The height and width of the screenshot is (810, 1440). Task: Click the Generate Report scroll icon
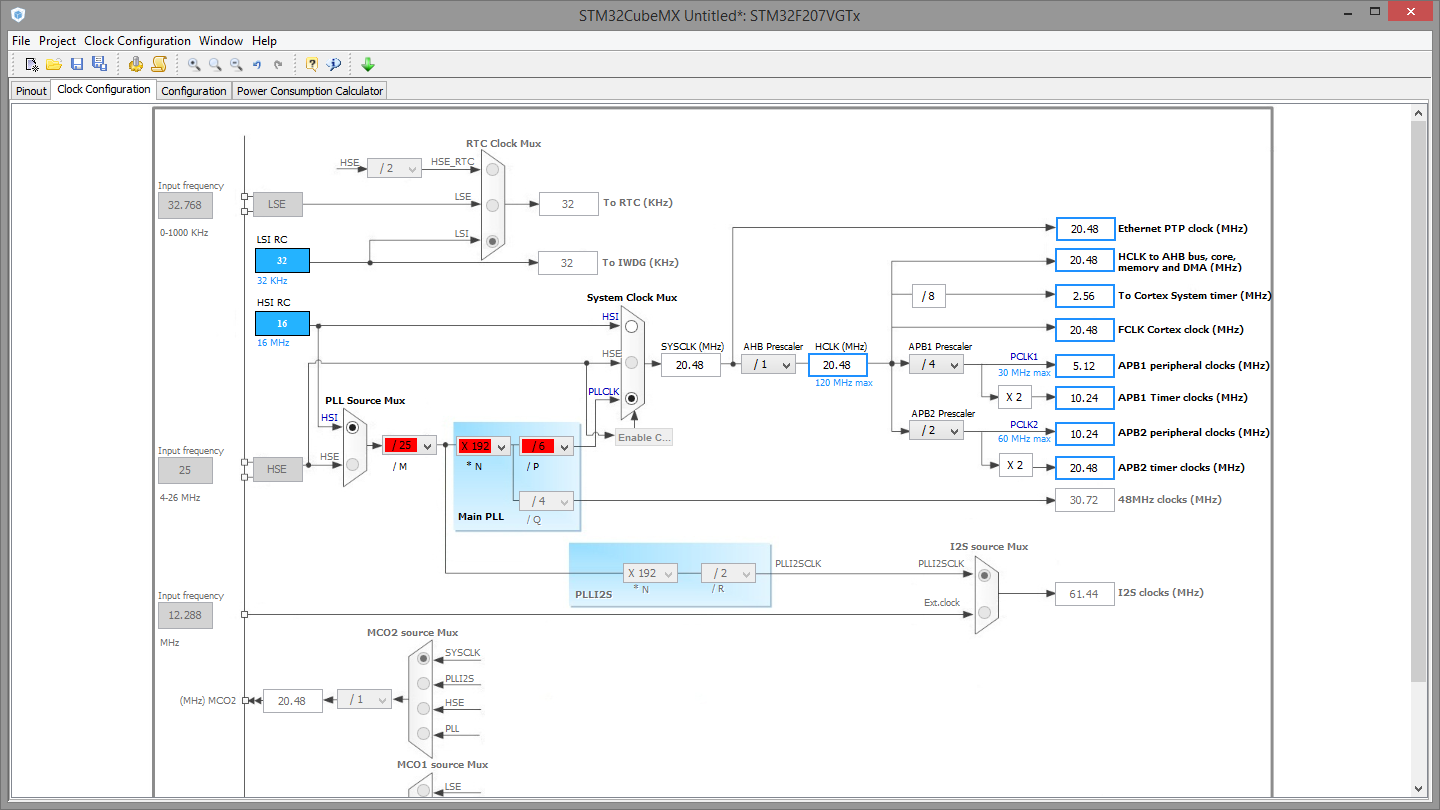[158, 64]
